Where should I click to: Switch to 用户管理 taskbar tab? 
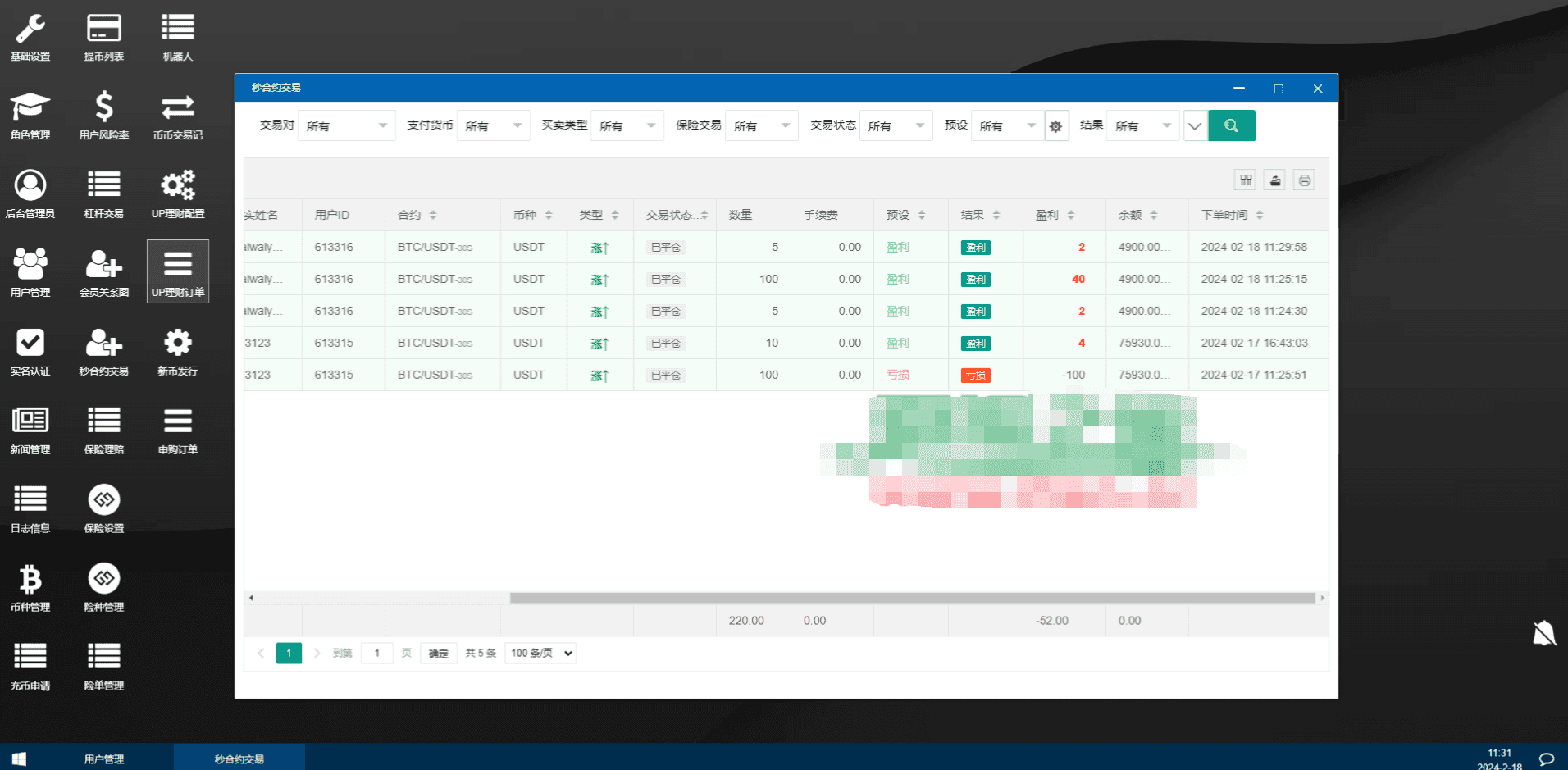[104, 759]
